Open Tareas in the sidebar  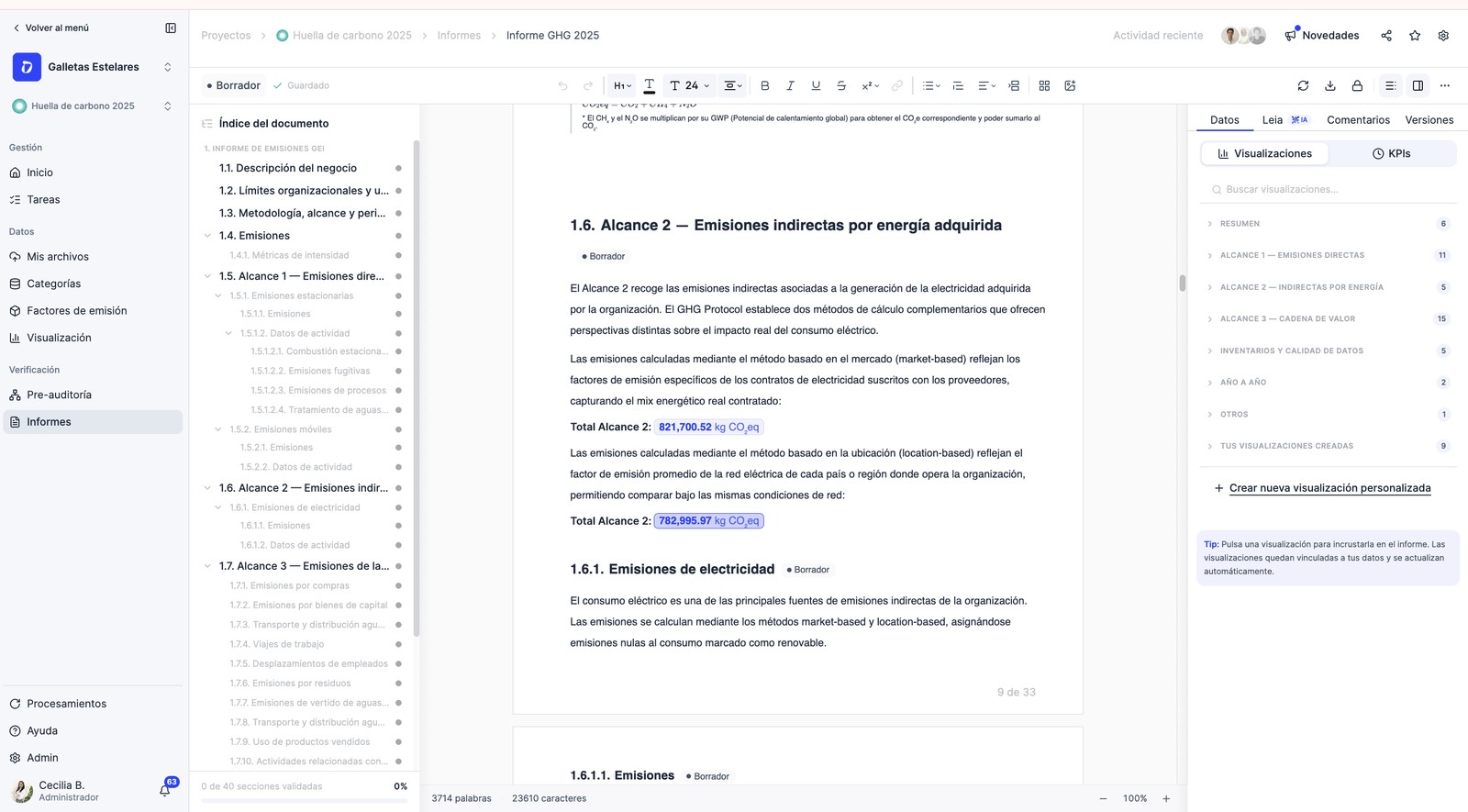93,199
